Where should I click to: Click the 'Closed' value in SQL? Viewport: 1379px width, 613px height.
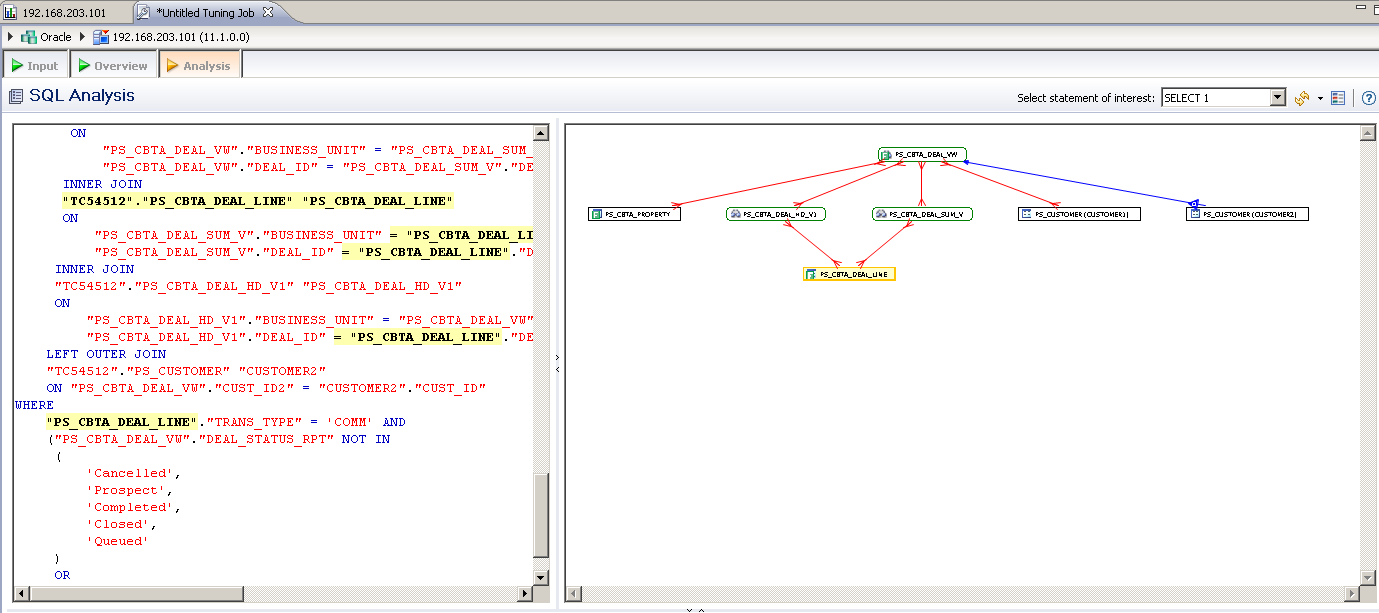click(x=122, y=524)
